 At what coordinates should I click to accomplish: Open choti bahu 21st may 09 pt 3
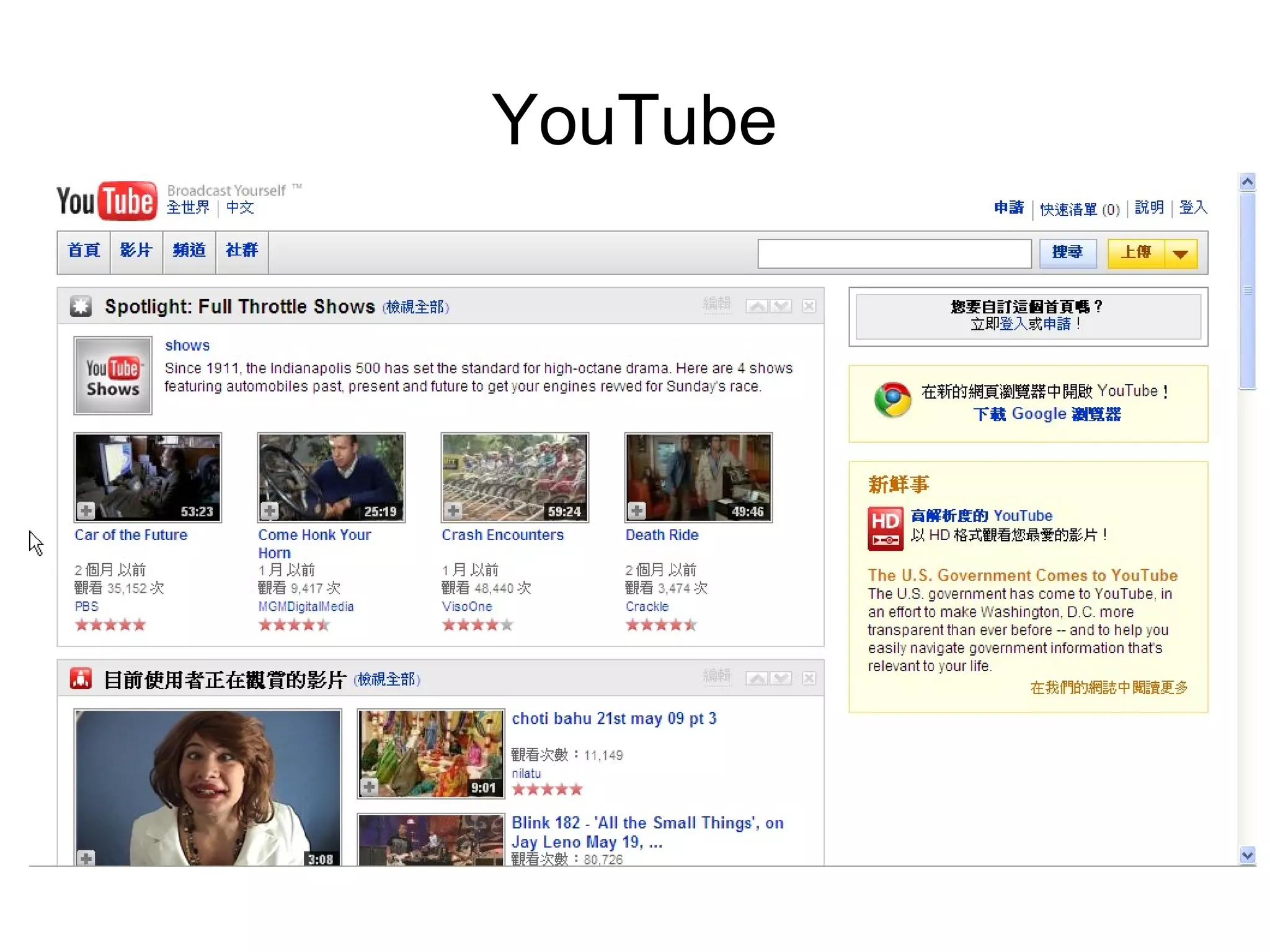tap(614, 718)
